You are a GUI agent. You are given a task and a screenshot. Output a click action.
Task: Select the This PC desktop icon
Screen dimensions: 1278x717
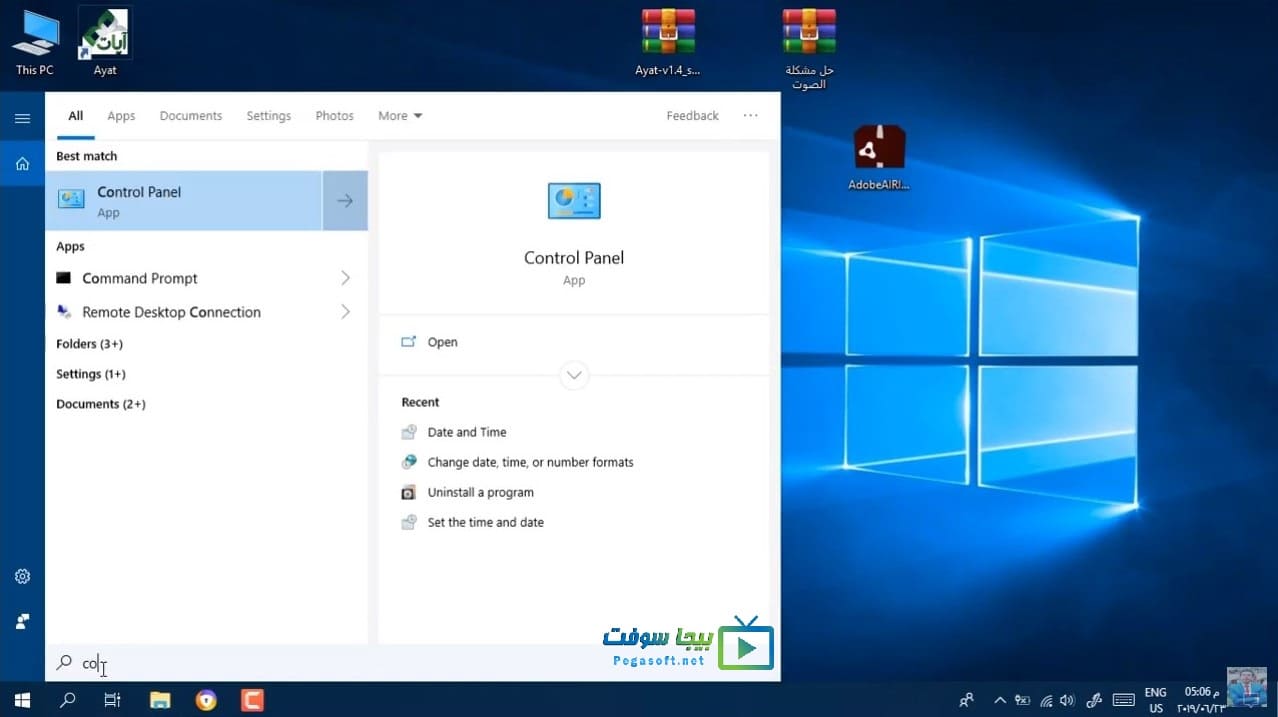pos(34,43)
